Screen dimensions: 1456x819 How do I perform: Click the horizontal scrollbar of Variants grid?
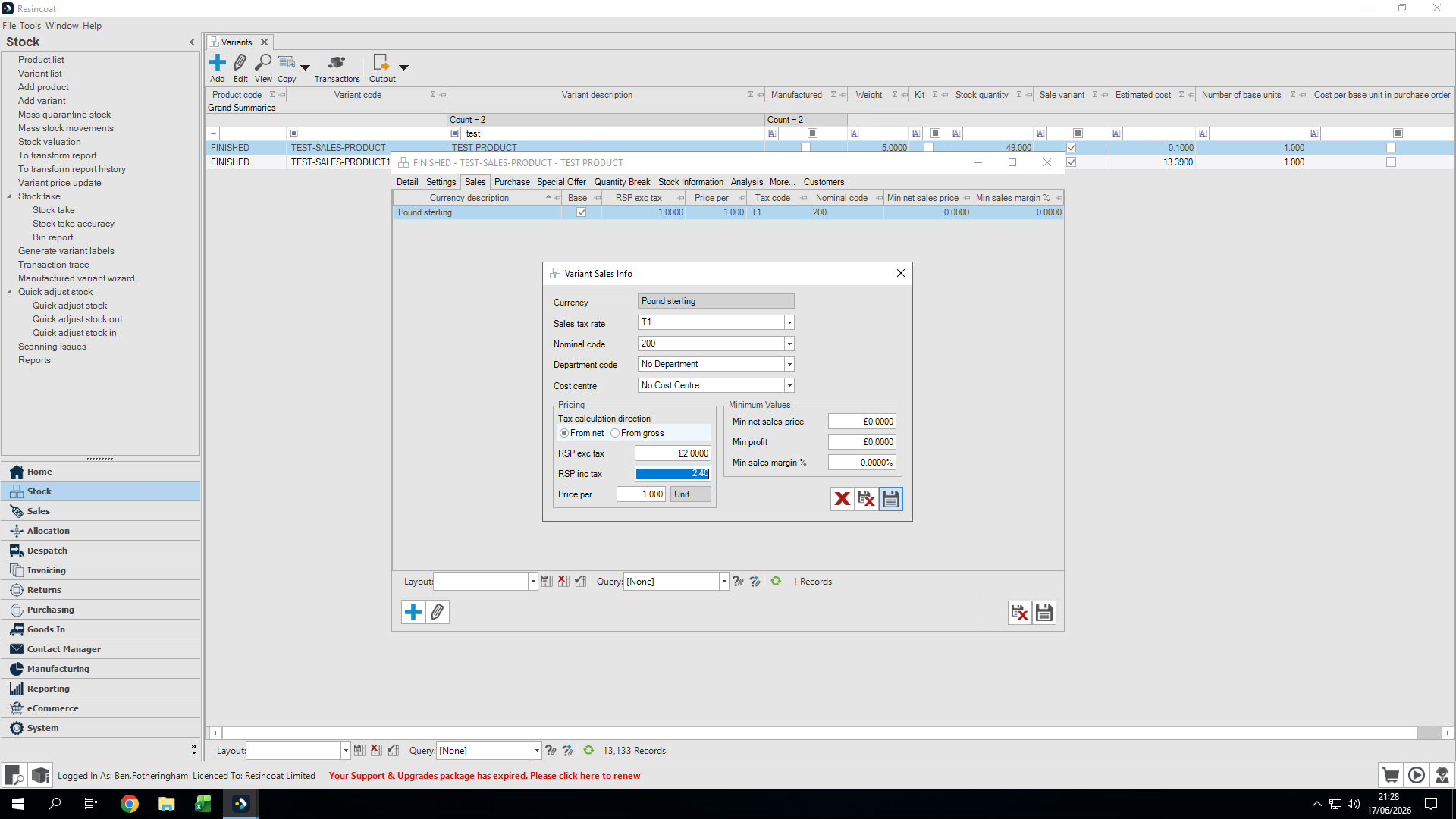819,733
